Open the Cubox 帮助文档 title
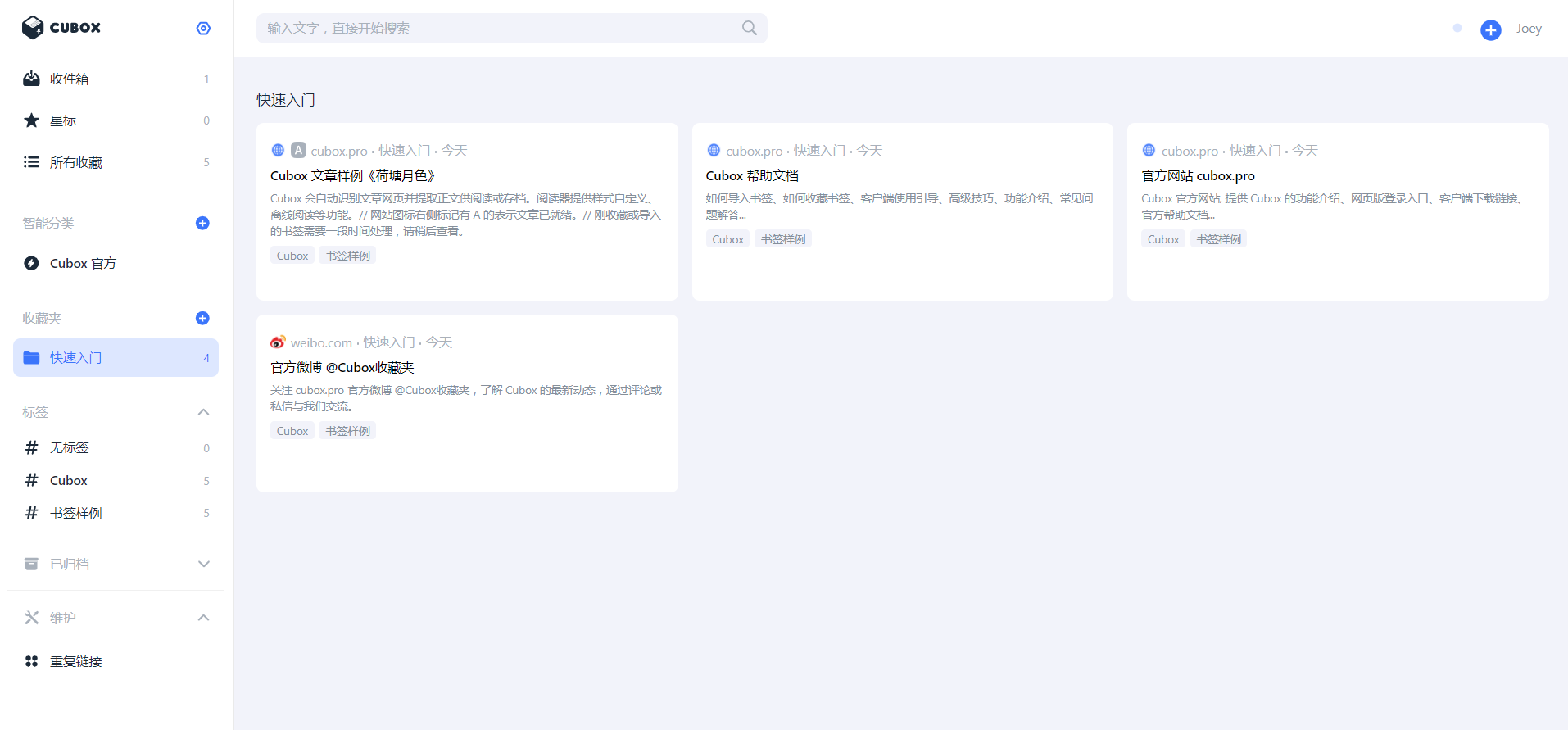 click(752, 175)
